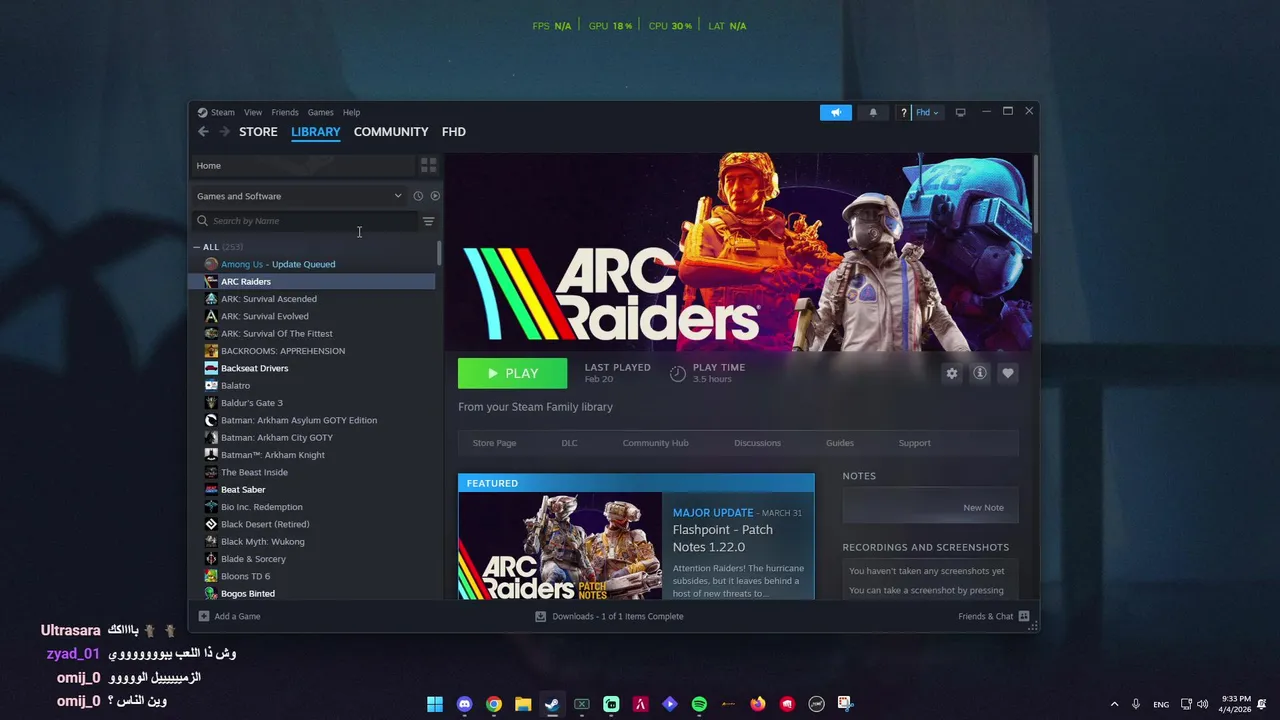
Task: Show hidden system tray icons chevron
Action: pos(1114,704)
